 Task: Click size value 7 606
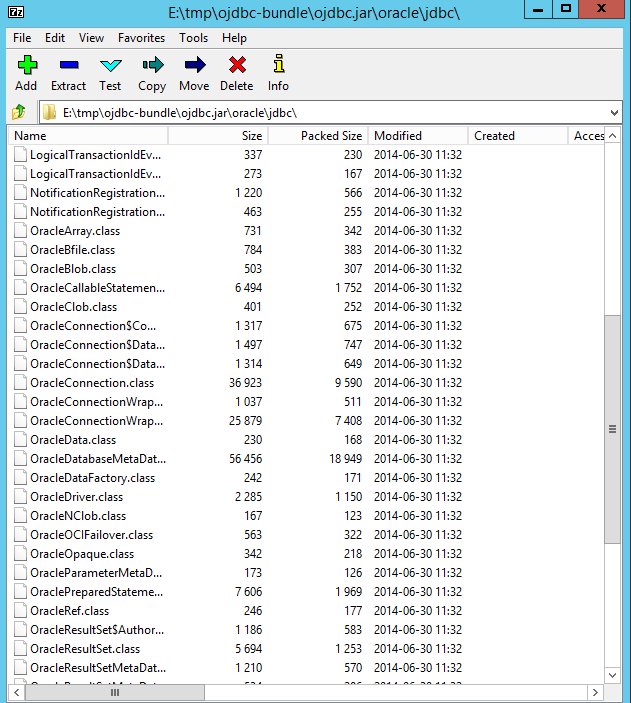click(248, 592)
